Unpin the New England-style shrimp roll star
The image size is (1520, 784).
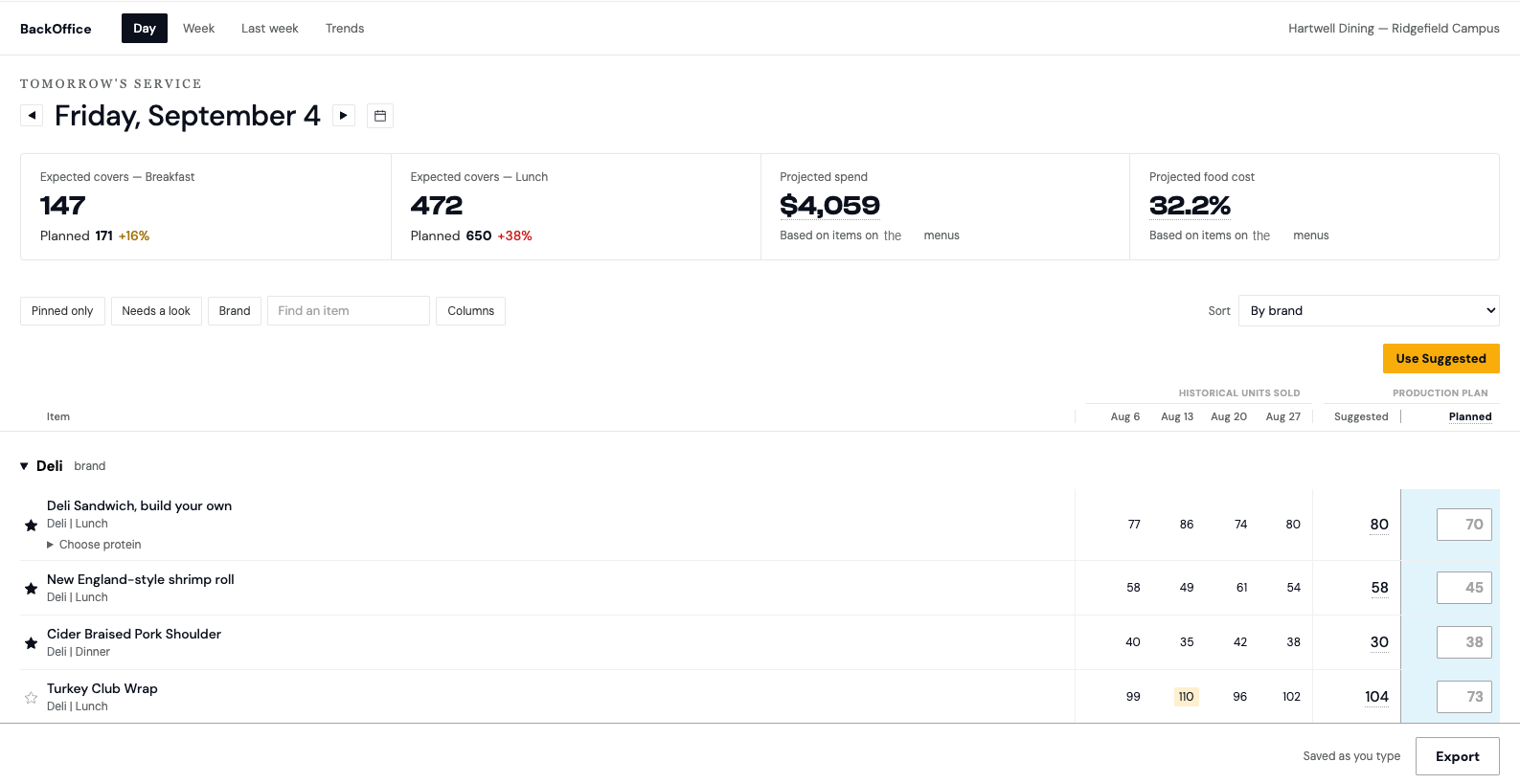(x=31, y=588)
